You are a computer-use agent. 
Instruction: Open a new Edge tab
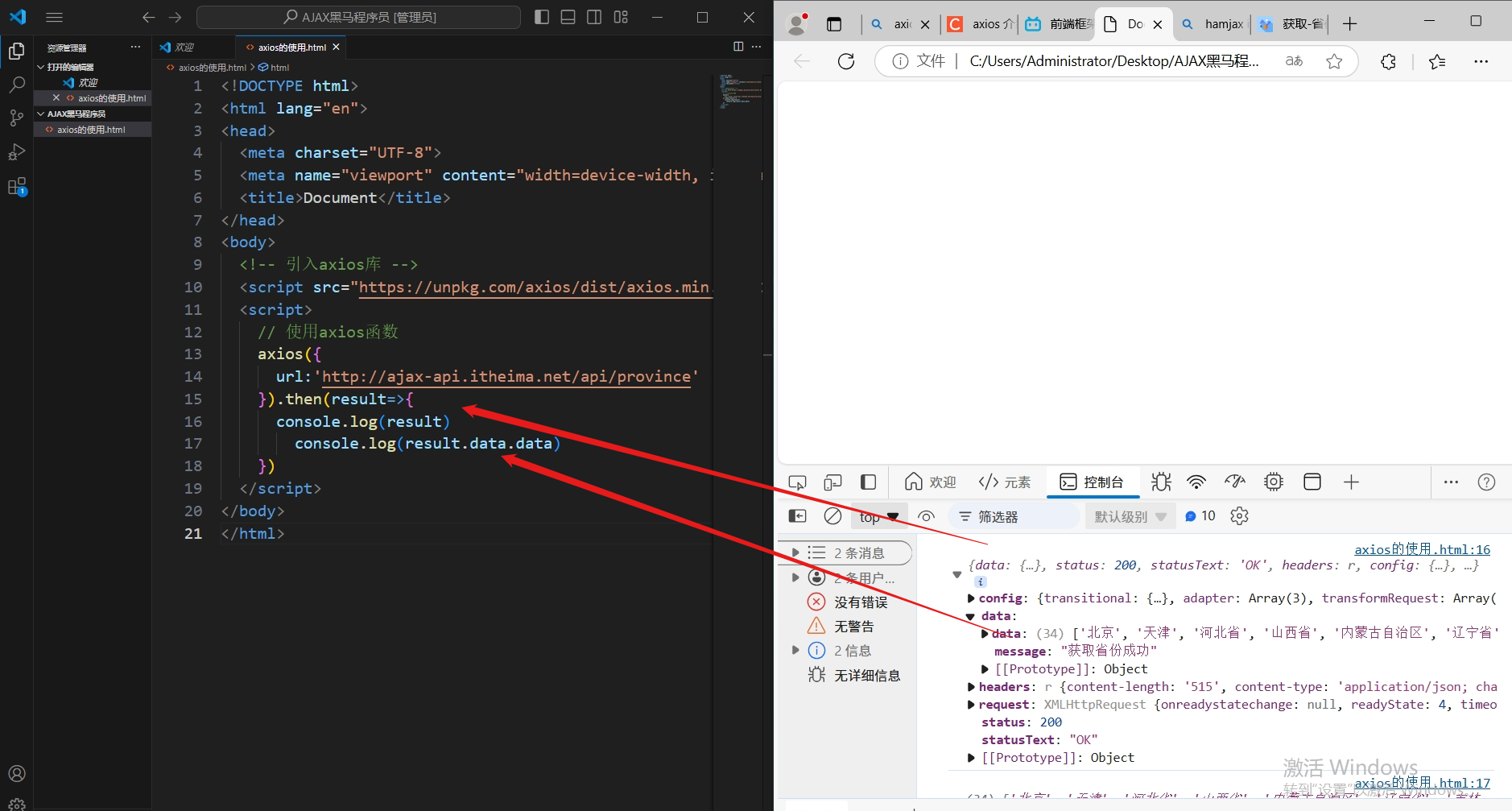pyautogui.click(x=1350, y=24)
